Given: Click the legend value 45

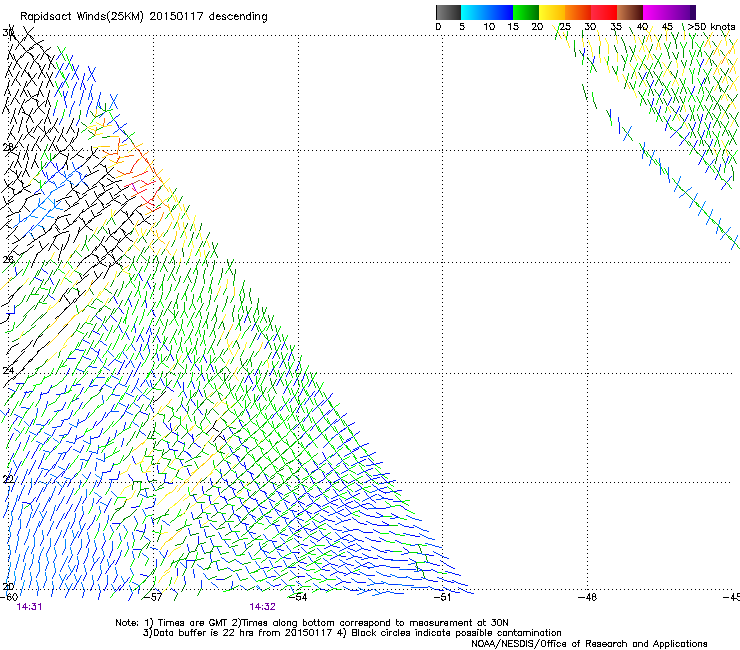Looking at the screenshot, I should point(667,27).
